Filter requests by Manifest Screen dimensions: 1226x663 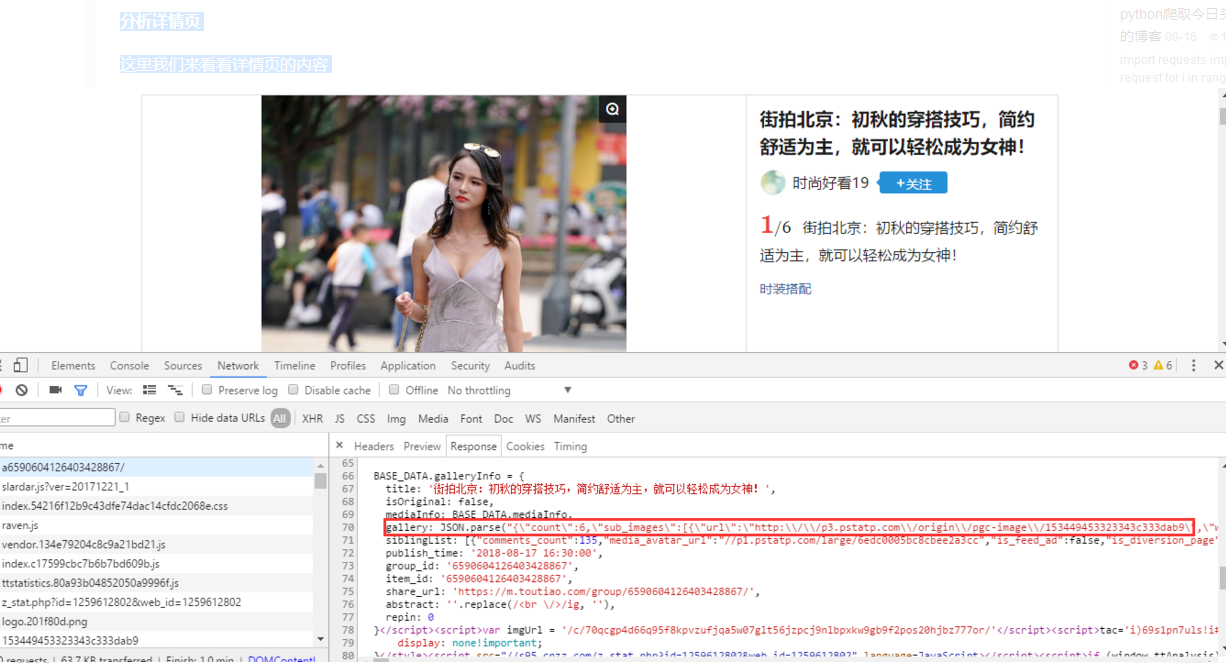(x=574, y=418)
